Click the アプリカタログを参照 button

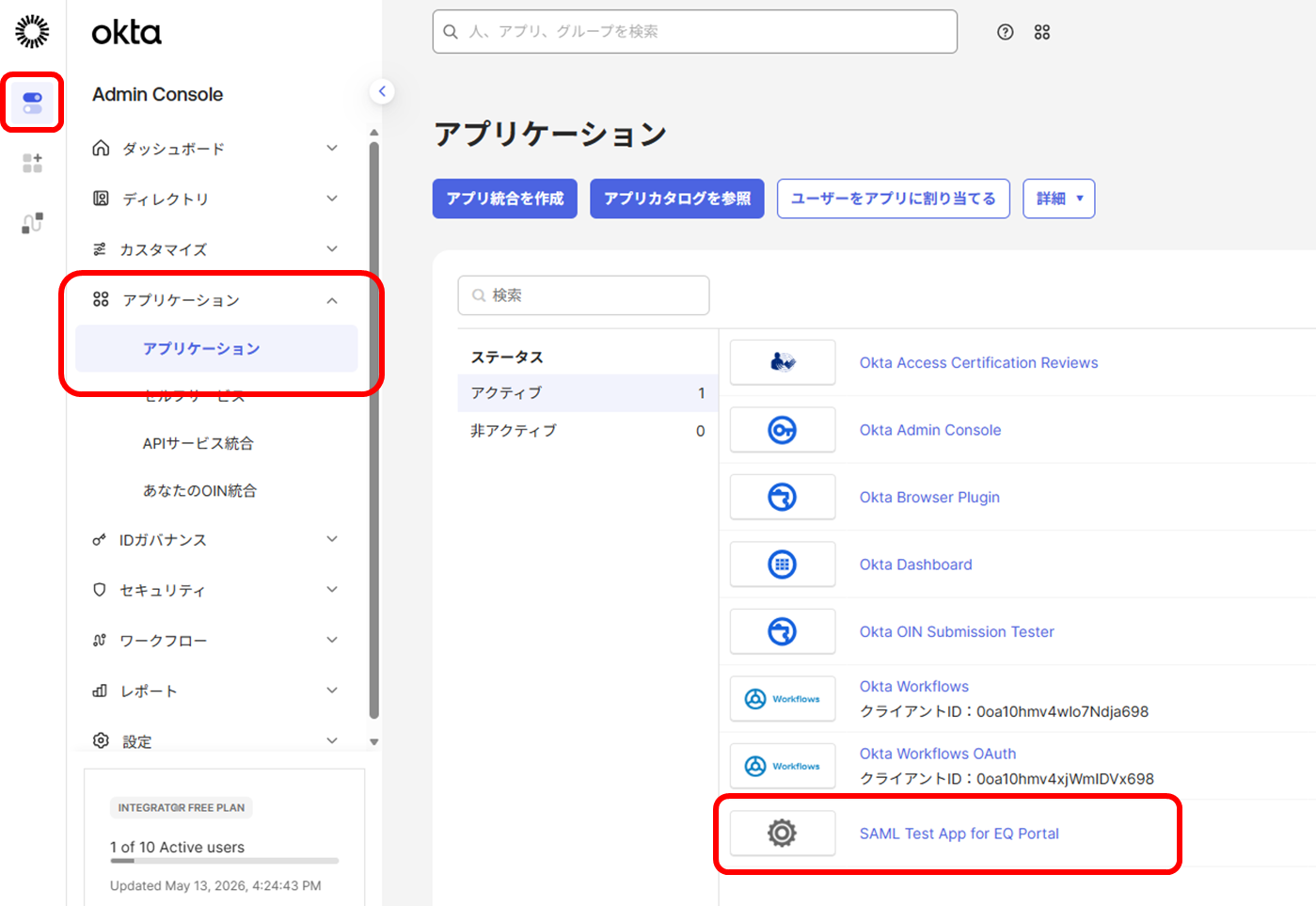pos(677,199)
